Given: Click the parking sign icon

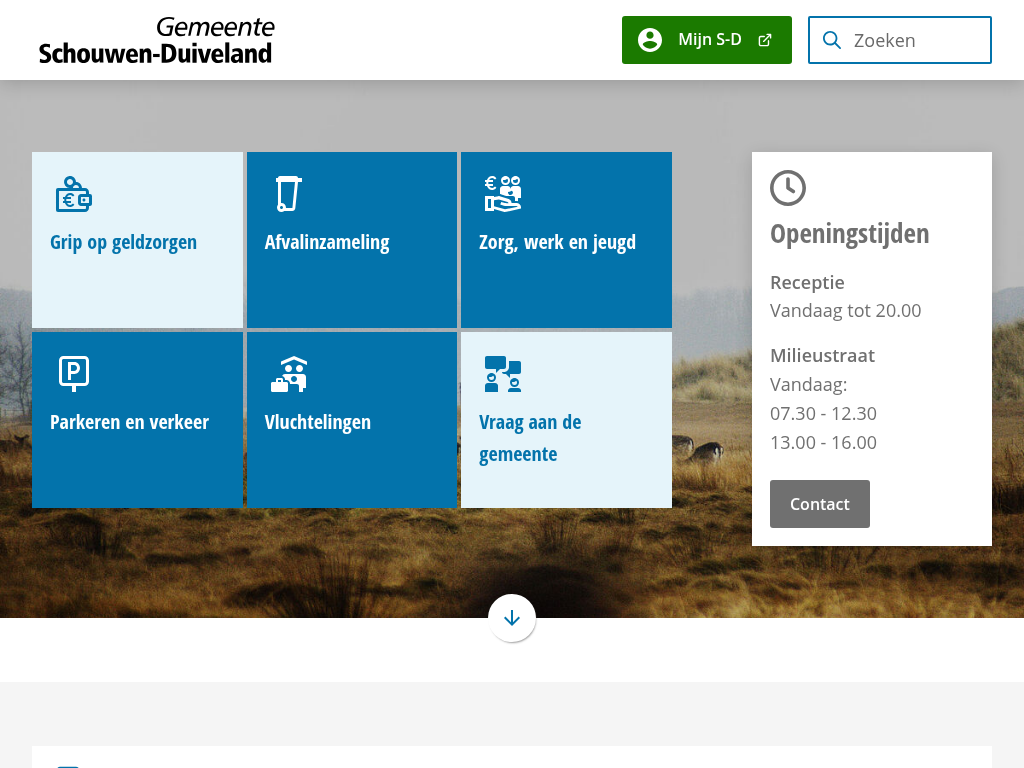Looking at the screenshot, I should (73, 373).
